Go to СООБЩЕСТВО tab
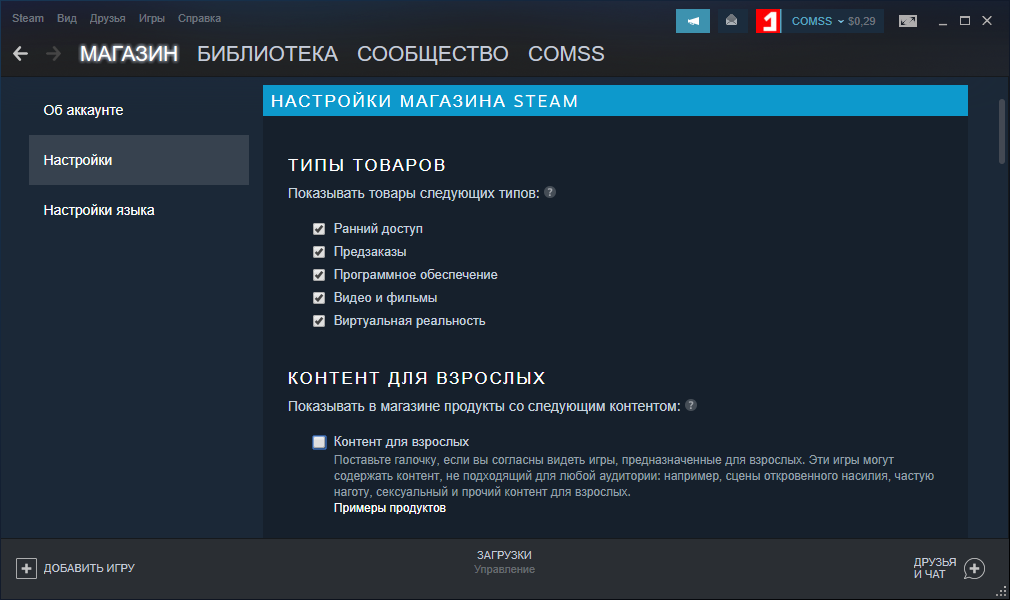This screenshot has width=1010, height=600. tap(433, 53)
